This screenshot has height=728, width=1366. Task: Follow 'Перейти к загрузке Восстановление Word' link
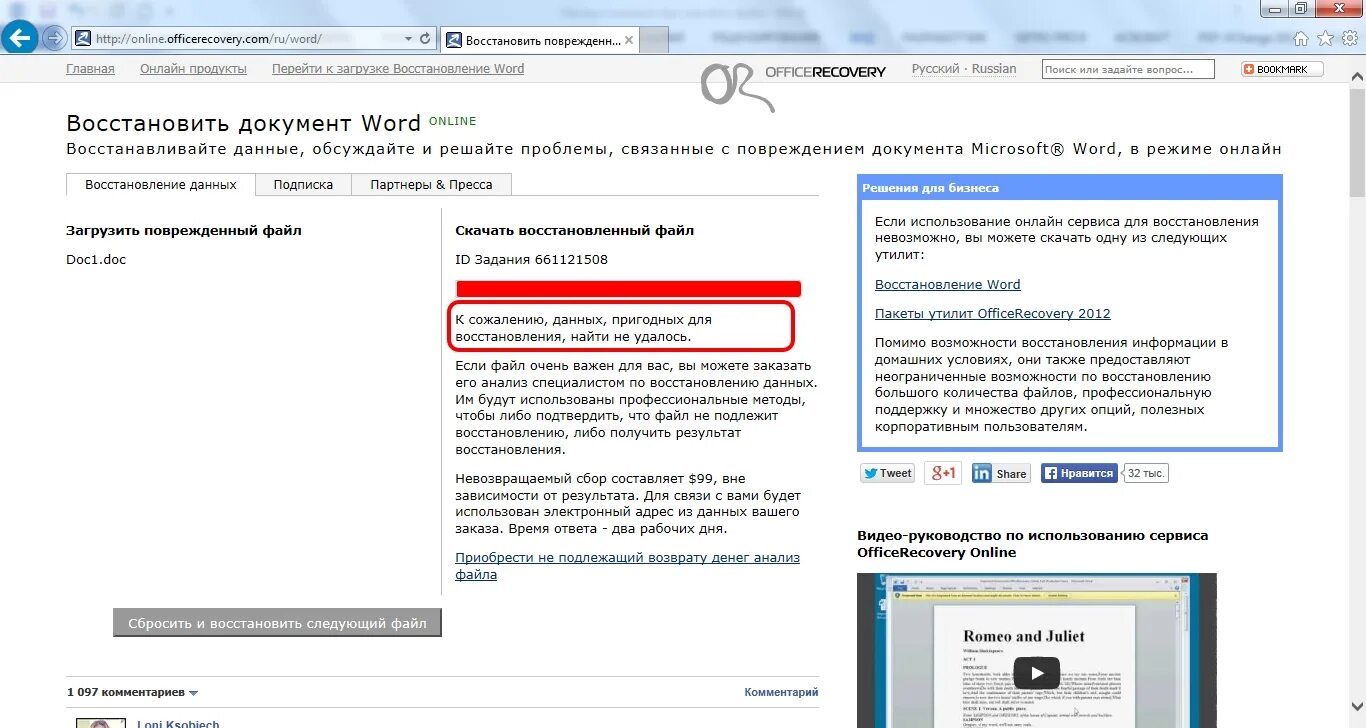pyautogui.click(x=398, y=69)
